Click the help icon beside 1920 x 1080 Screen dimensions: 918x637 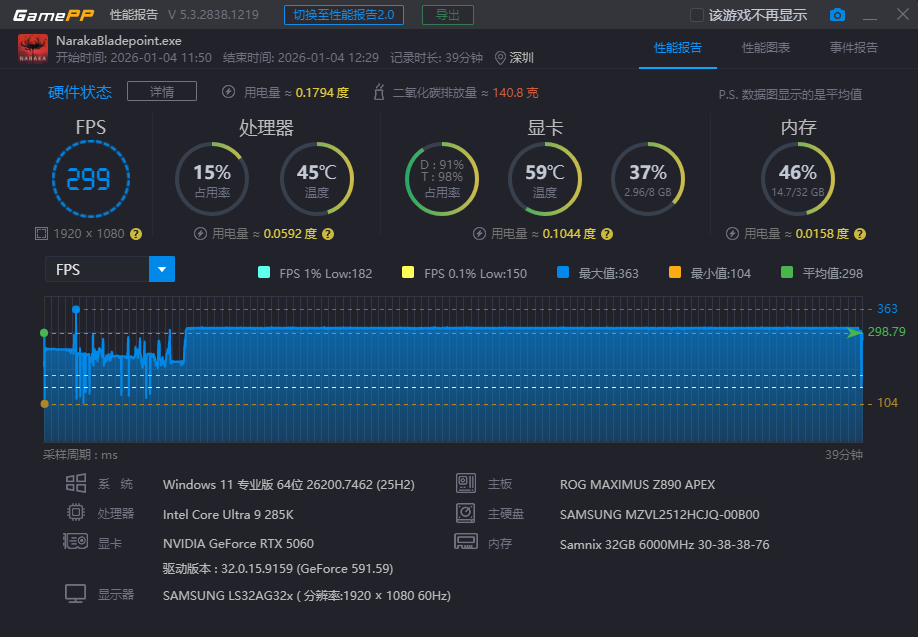(136, 233)
